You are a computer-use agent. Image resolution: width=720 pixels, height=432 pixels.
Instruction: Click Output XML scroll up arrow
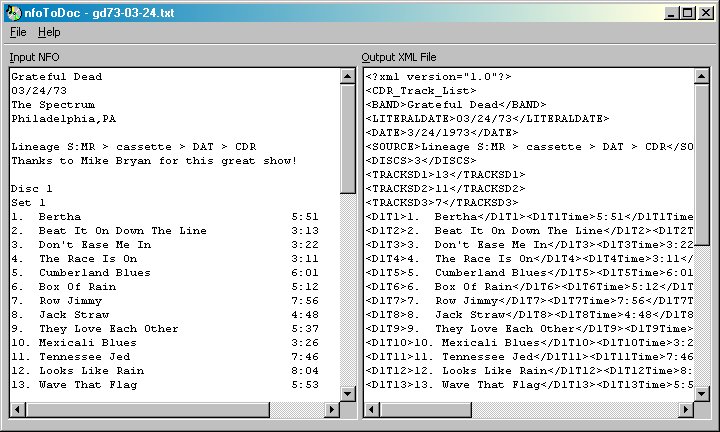pyautogui.click(x=701, y=76)
